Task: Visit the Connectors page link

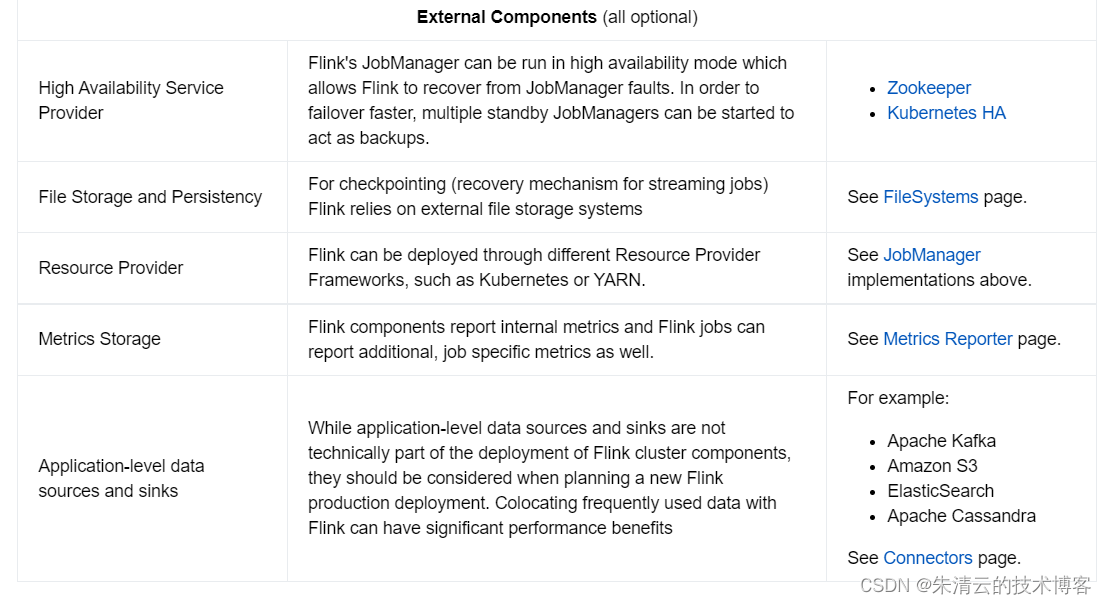Action: (x=927, y=558)
